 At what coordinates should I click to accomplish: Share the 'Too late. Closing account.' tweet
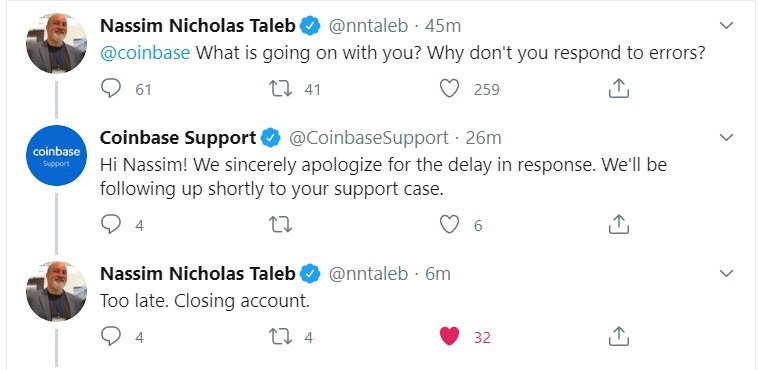point(618,336)
